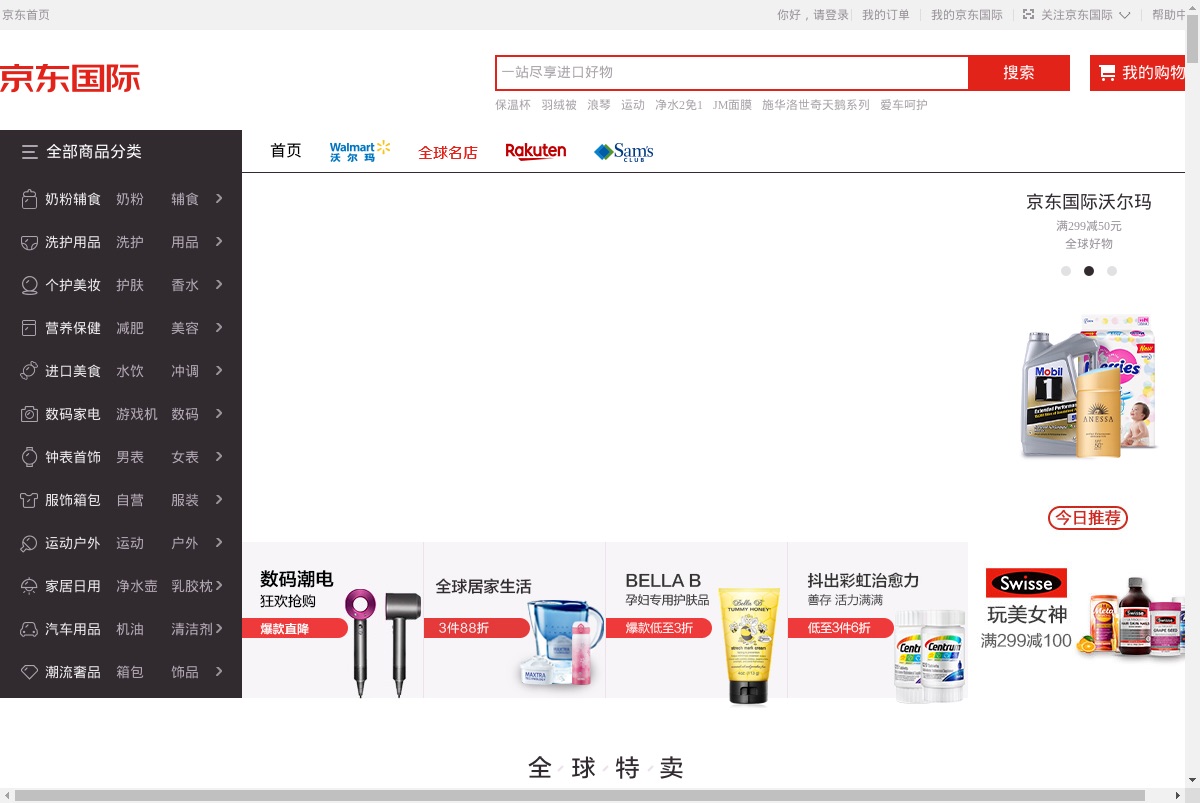Open the Rakuten store logo
The width and height of the screenshot is (1200, 803).
(535, 152)
